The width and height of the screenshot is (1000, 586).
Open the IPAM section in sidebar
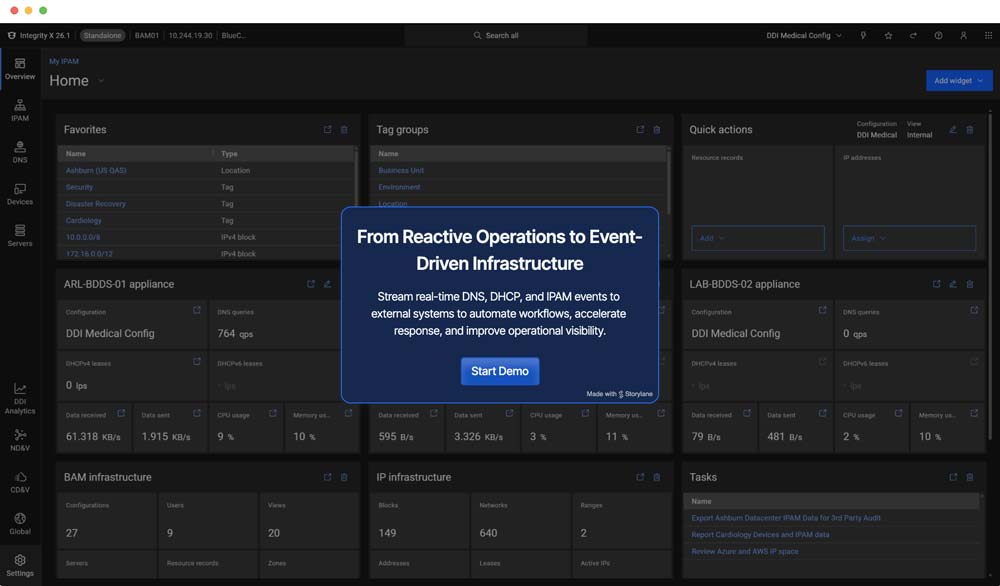(x=20, y=110)
